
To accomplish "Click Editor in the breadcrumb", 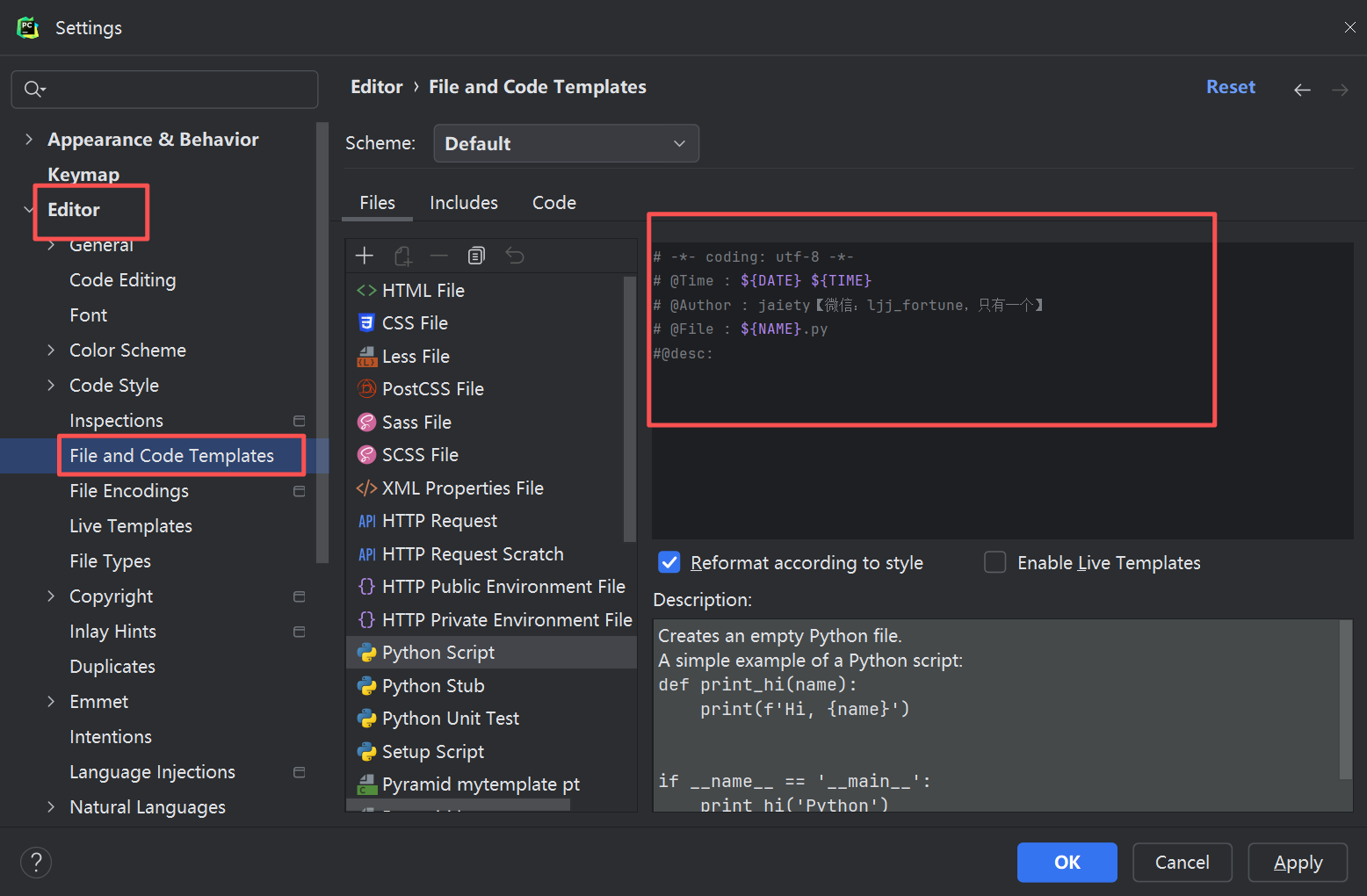I will pyautogui.click(x=377, y=87).
